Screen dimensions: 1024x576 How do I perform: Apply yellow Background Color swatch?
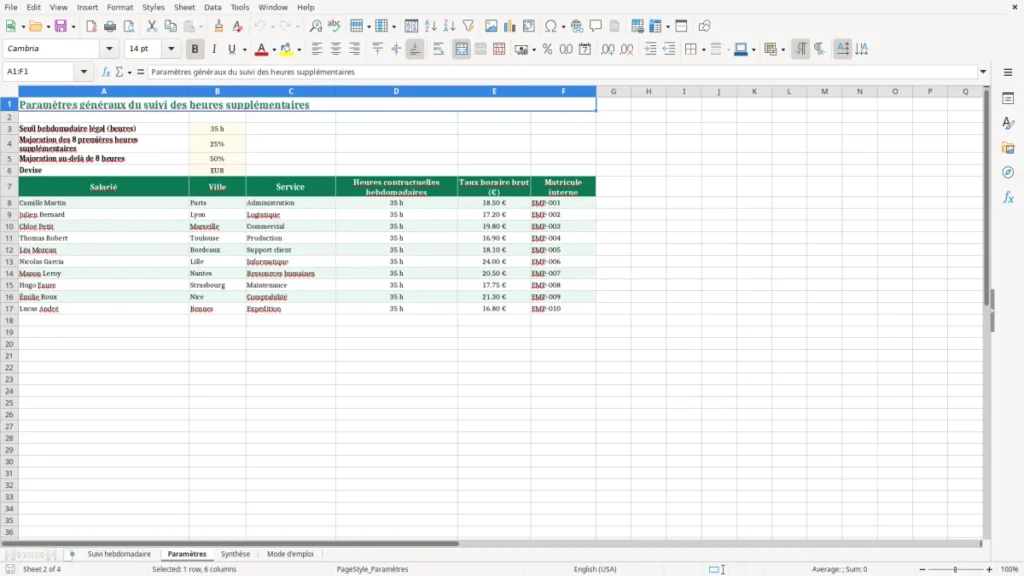[287, 49]
